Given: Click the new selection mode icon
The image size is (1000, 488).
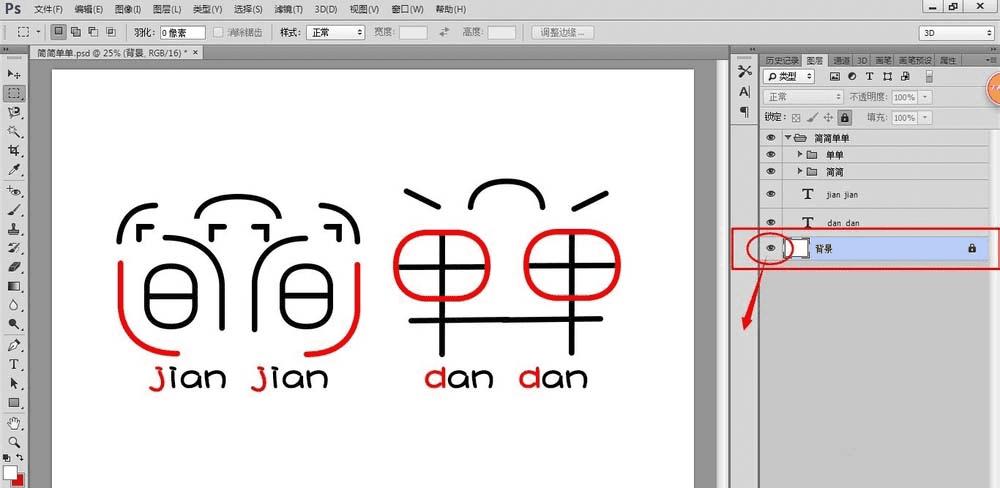Looking at the screenshot, I should (x=59, y=31).
